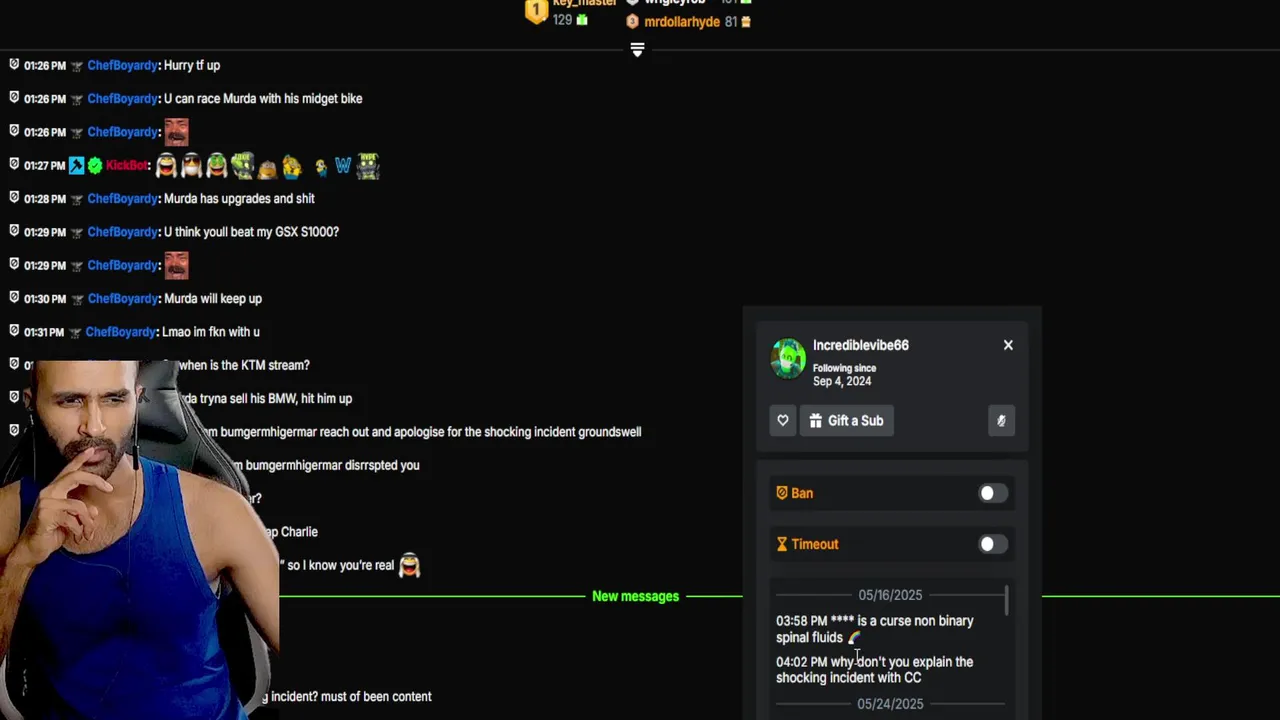
Task: Enable the Ban toggle switch
Action: [x=992, y=493]
